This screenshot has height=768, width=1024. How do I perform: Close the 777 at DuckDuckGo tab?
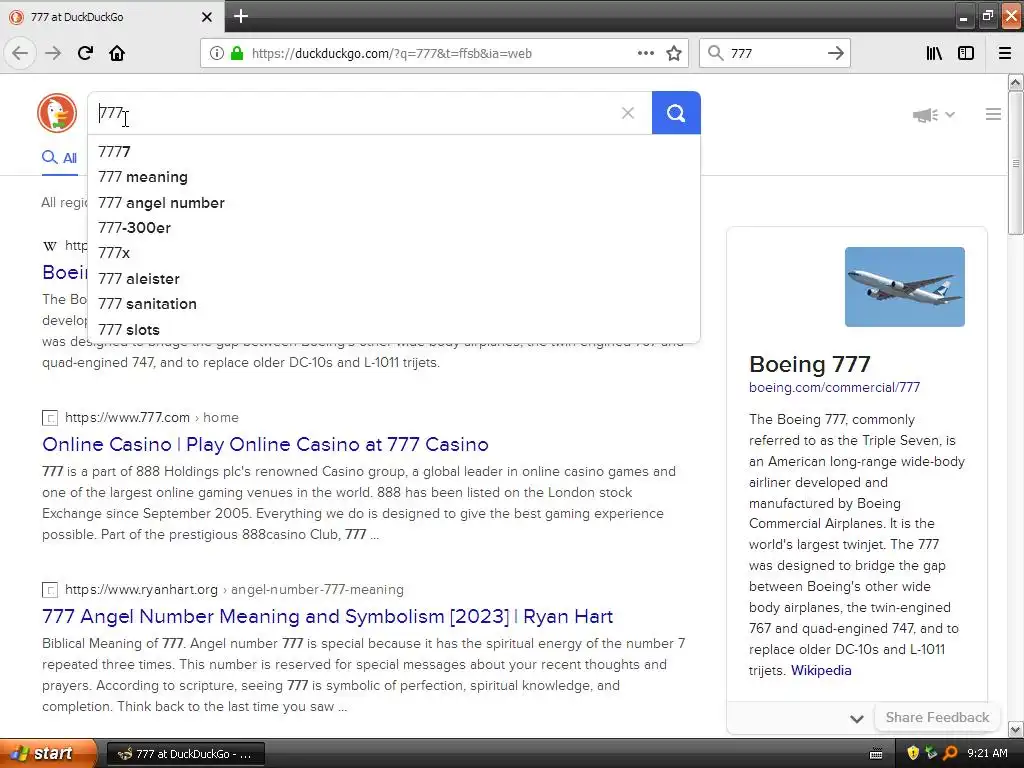(x=207, y=17)
